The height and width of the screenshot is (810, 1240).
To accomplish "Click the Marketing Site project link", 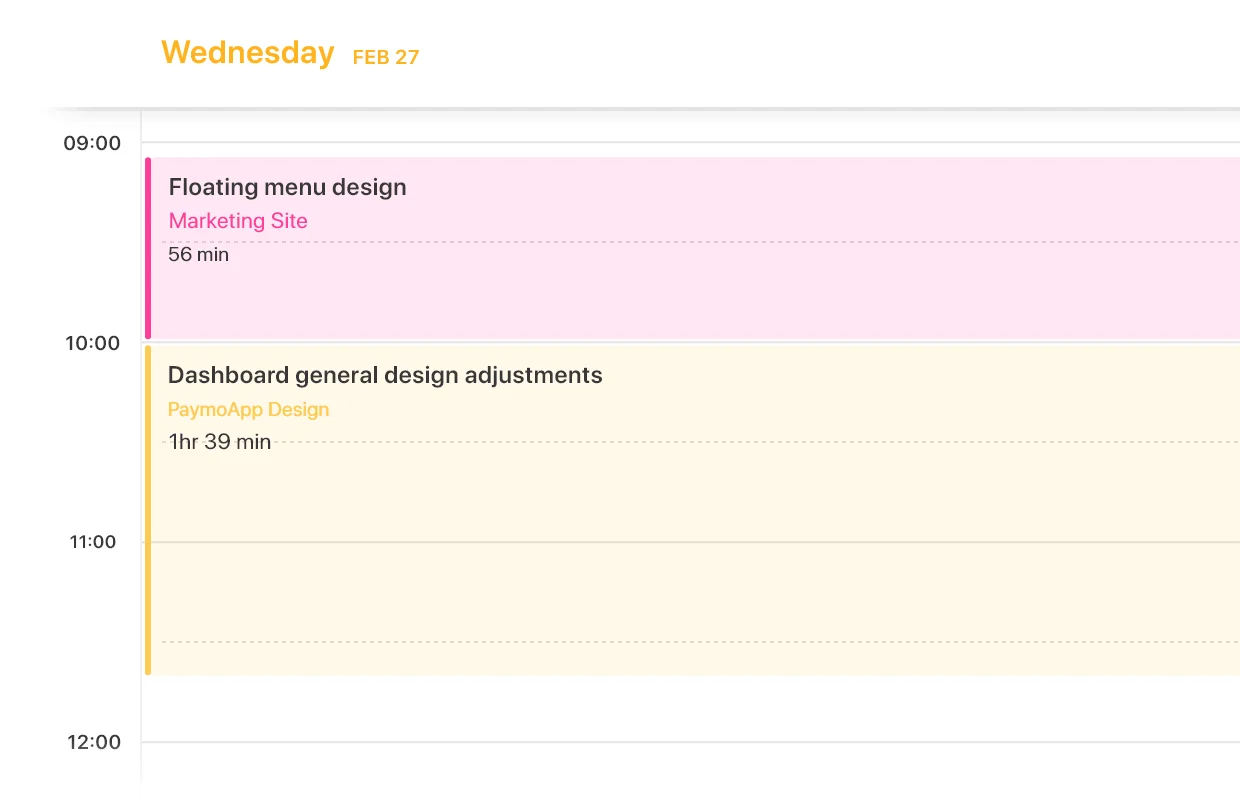I will coord(238,221).
